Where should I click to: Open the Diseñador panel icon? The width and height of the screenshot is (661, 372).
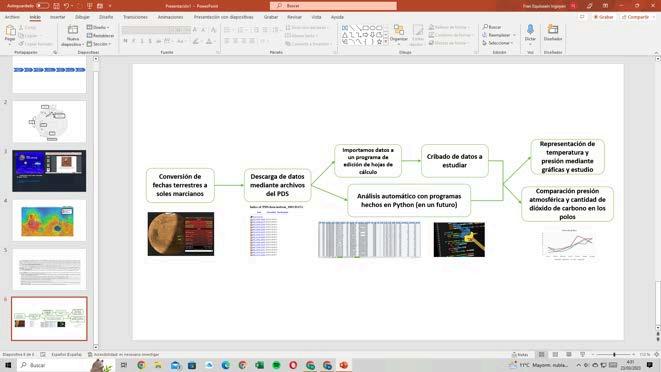(x=553, y=33)
